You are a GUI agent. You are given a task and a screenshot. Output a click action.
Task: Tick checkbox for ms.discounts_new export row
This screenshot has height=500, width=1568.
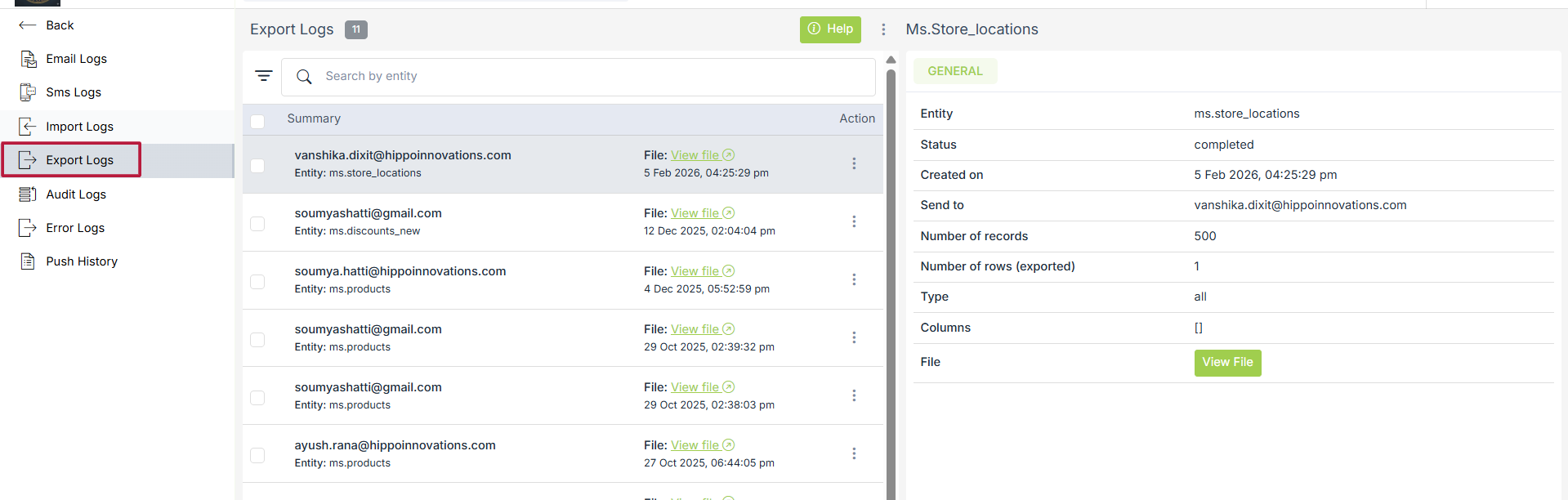(x=257, y=224)
